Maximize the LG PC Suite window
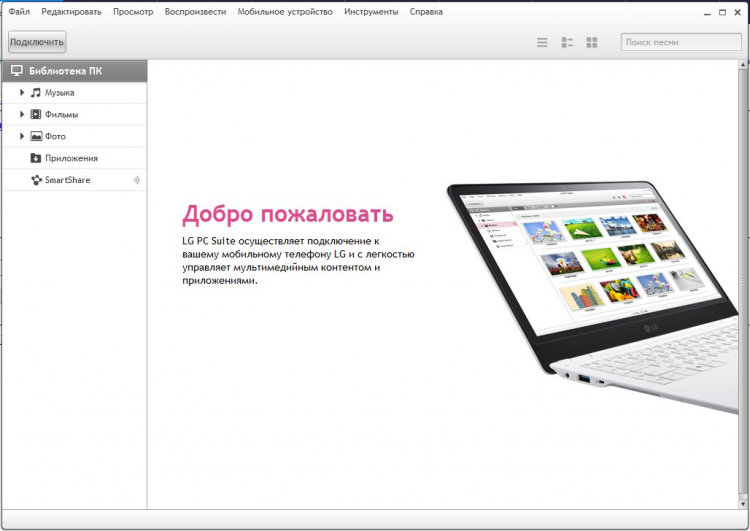This screenshot has height=531, width=750. (723, 12)
